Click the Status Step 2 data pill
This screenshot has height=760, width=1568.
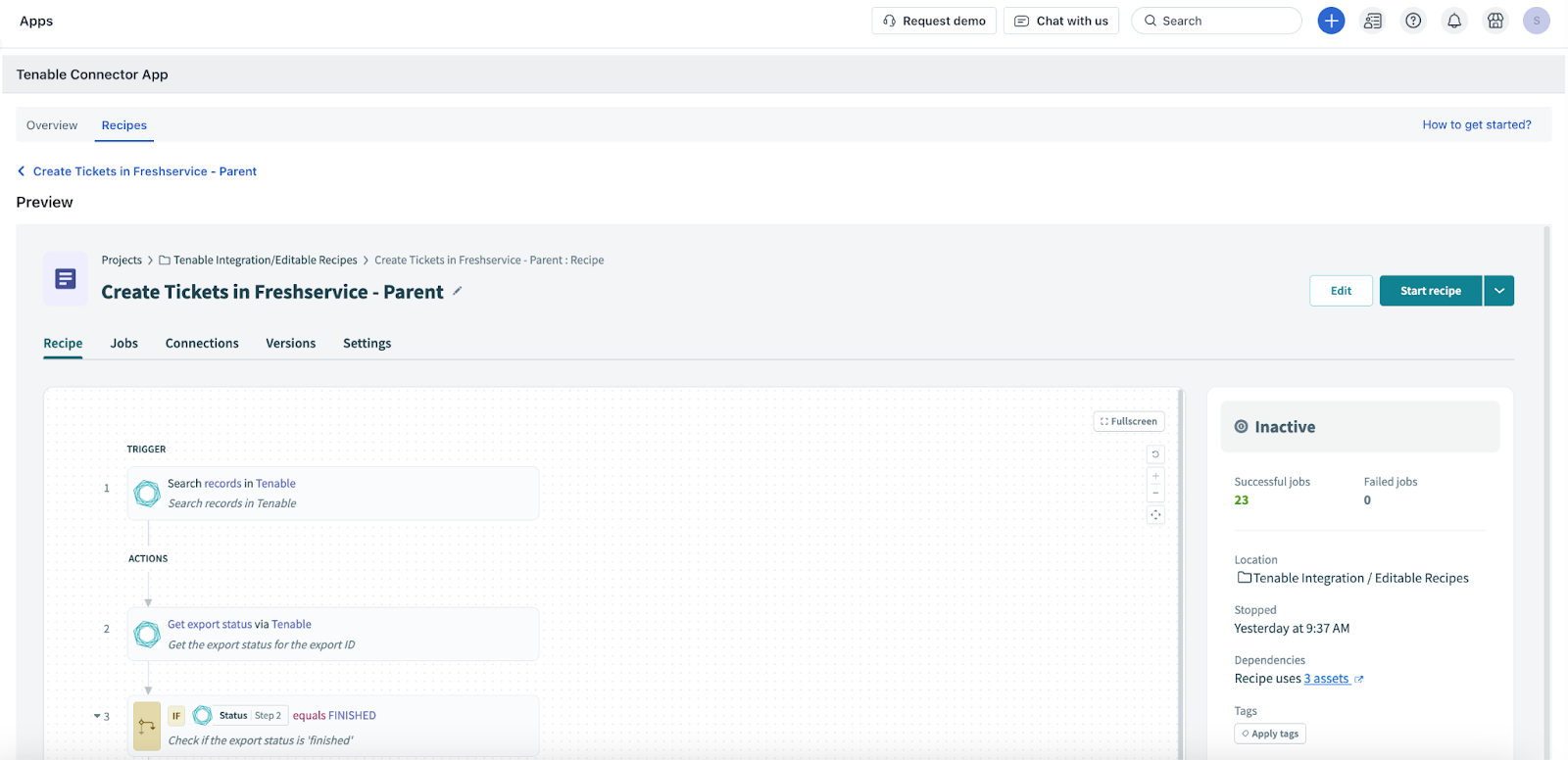pos(240,716)
